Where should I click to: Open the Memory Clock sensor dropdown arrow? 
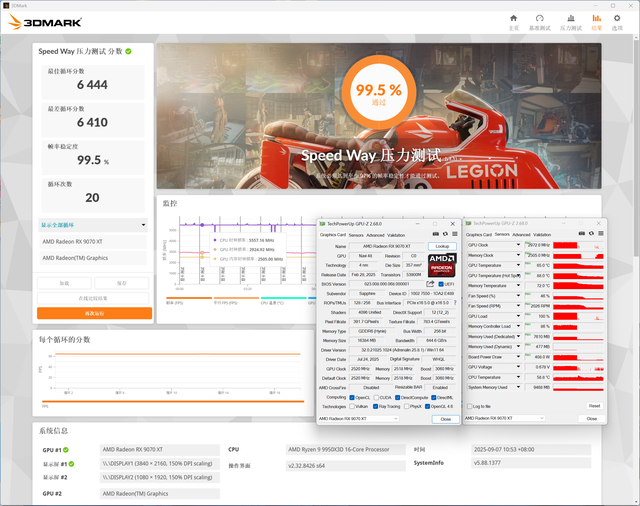tap(518, 255)
